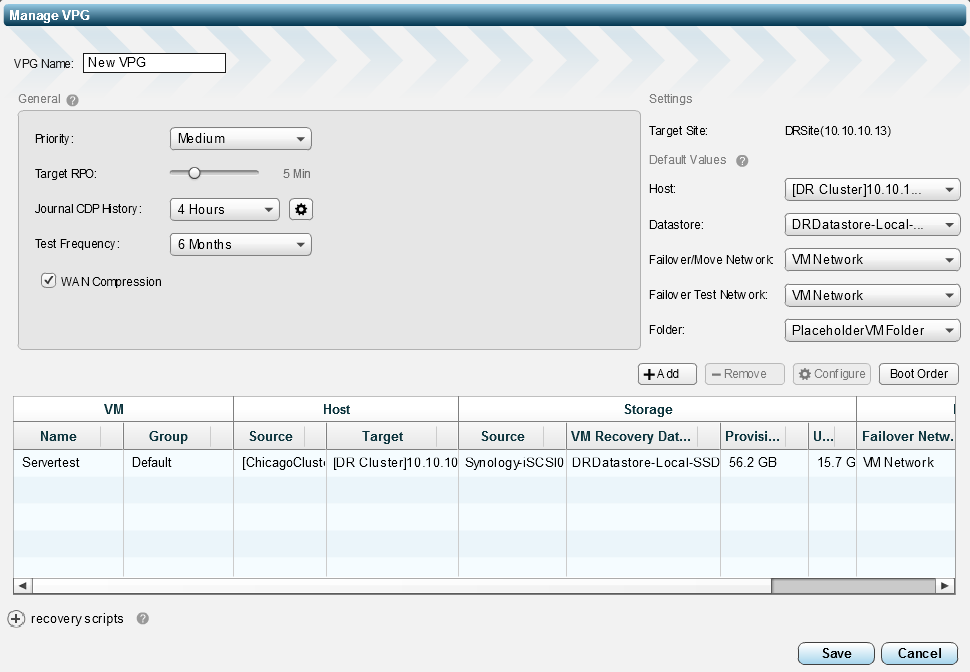Open the Folder dropdown
The height and width of the screenshot is (672, 970).
[x=872, y=330]
